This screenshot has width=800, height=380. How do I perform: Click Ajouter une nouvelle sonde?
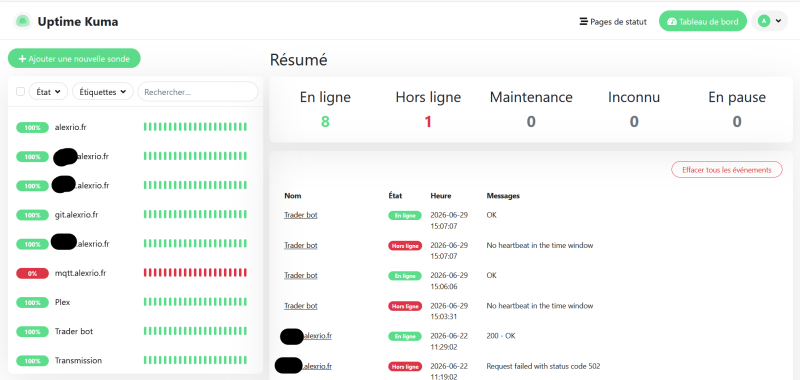point(74,59)
